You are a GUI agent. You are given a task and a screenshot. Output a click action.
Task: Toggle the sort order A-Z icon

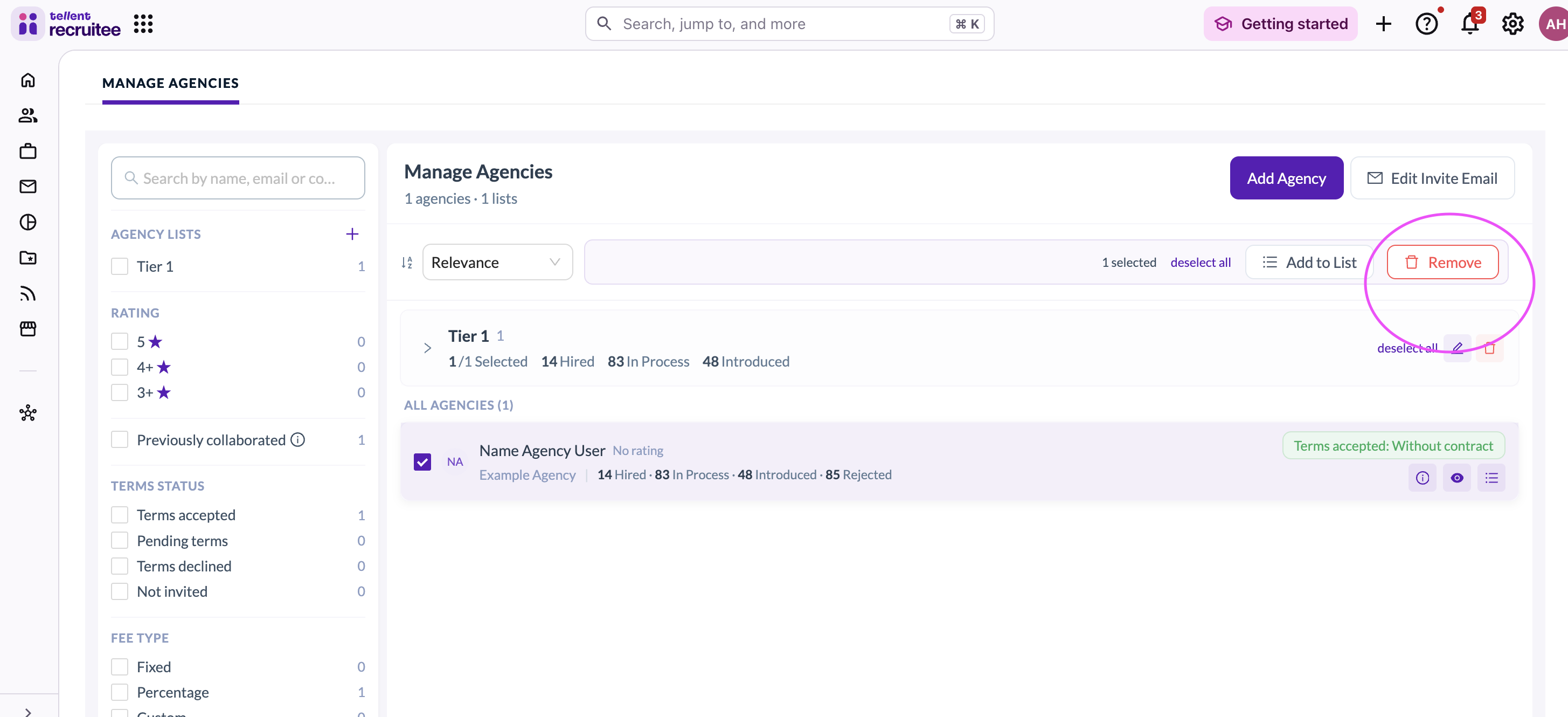coord(407,263)
